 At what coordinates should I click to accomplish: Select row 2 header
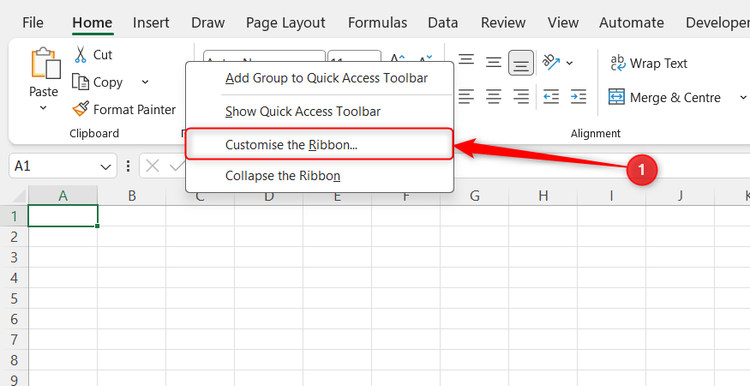14,237
